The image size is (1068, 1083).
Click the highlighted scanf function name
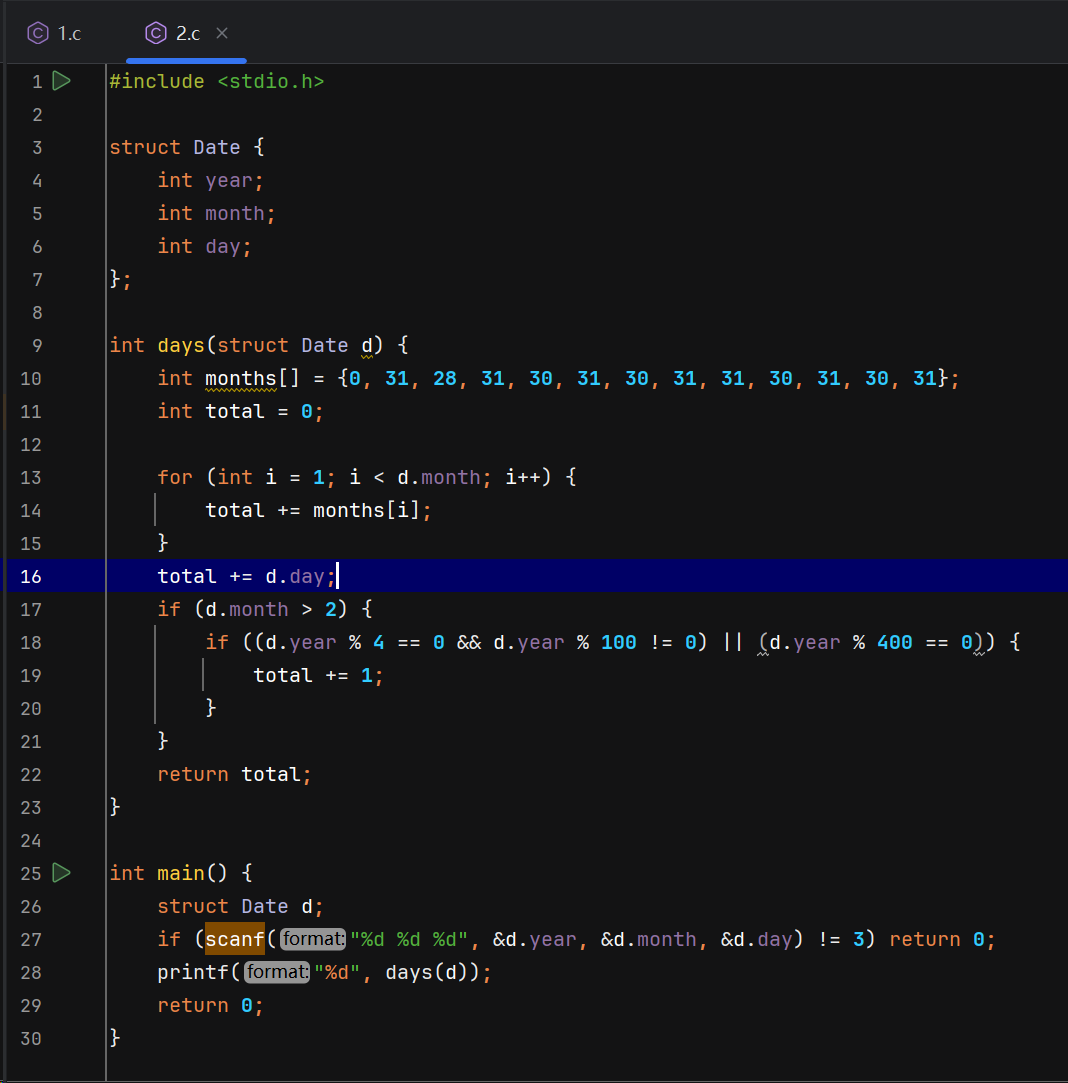coord(235,940)
